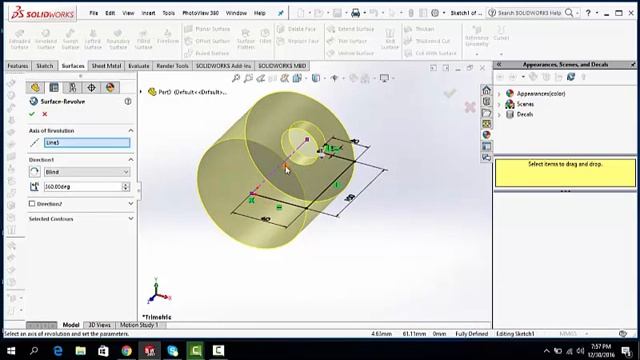Open the FeatureManager design tree tab
The height and width of the screenshot is (360, 640).
36,87
